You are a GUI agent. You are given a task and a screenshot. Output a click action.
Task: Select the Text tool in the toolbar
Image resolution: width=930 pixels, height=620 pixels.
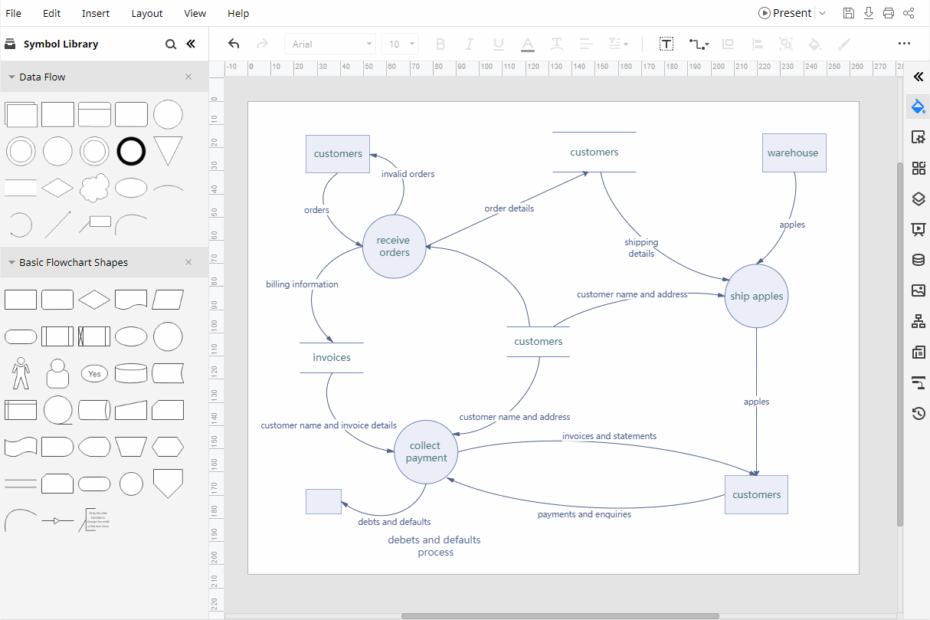pyautogui.click(x=665, y=44)
